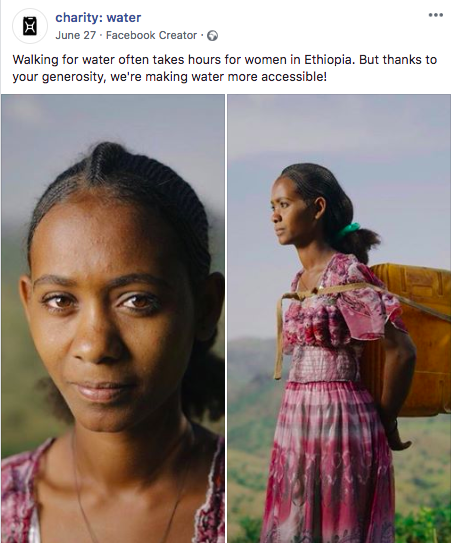Click the post caption text block

pos(225,68)
